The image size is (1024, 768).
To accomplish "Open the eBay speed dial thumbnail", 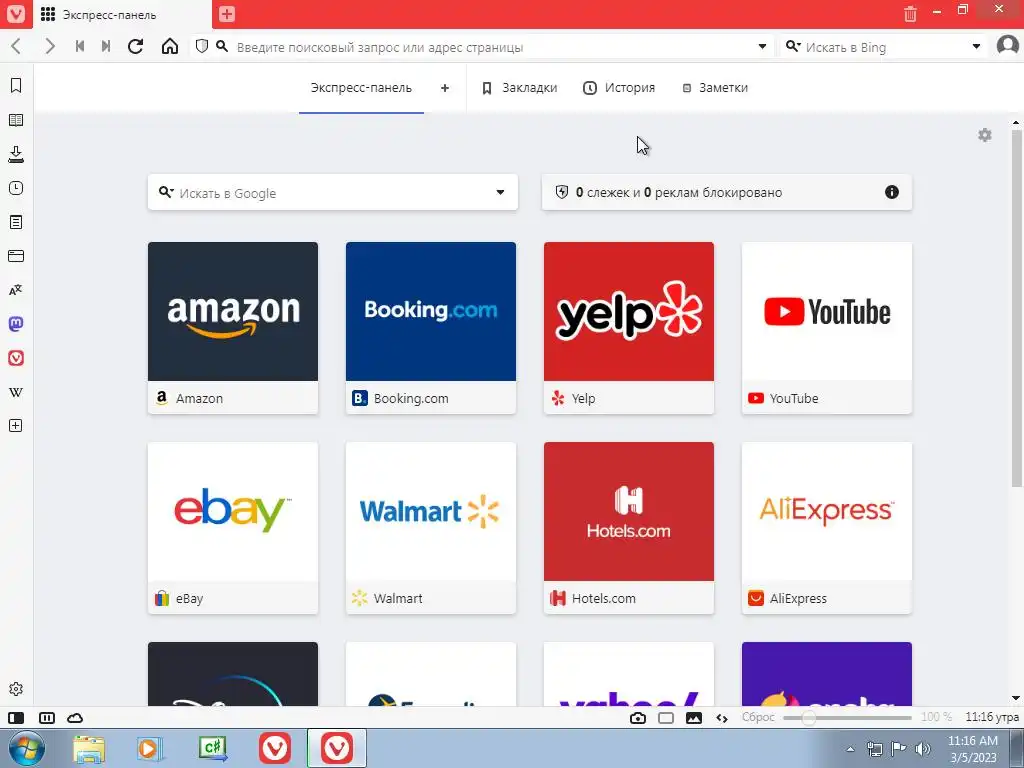I will pos(233,528).
